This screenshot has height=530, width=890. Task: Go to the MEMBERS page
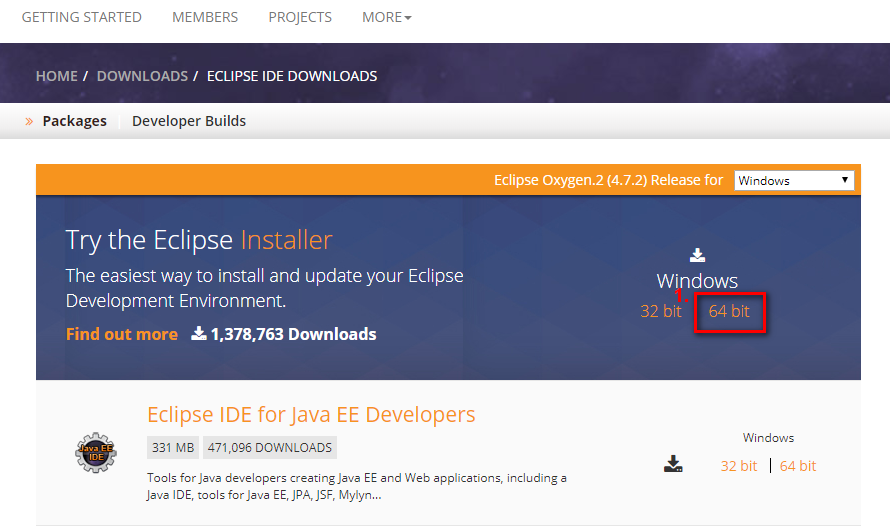[x=205, y=17]
